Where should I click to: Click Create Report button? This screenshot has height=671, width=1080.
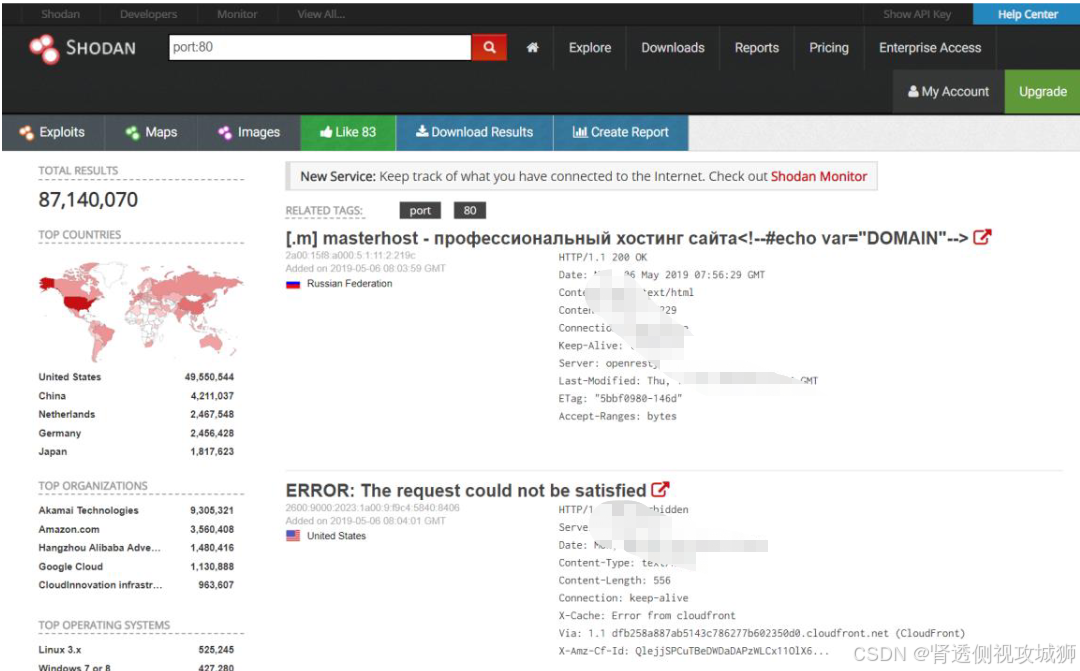tap(621, 132)
